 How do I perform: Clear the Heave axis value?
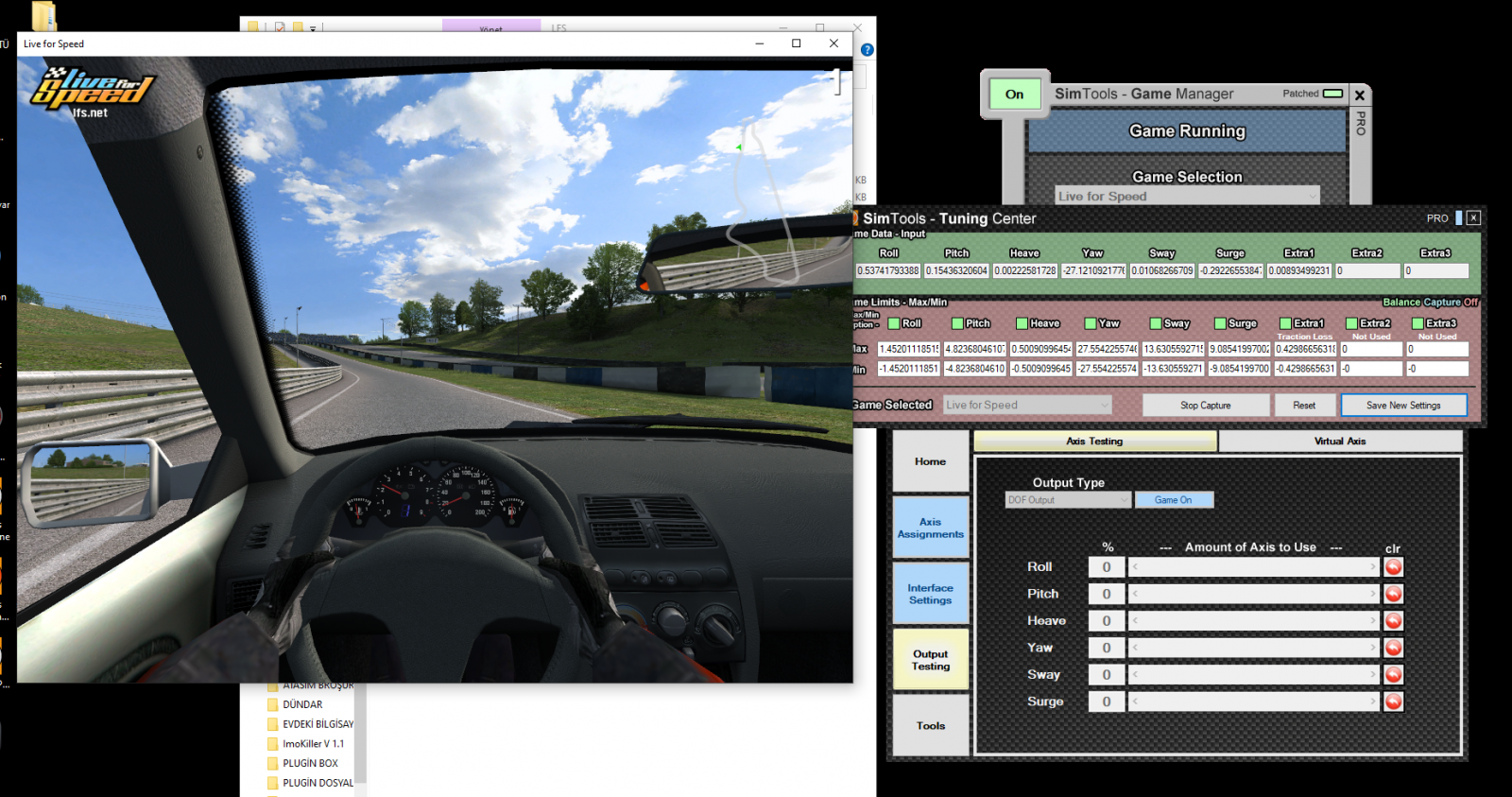[1393, 621]
